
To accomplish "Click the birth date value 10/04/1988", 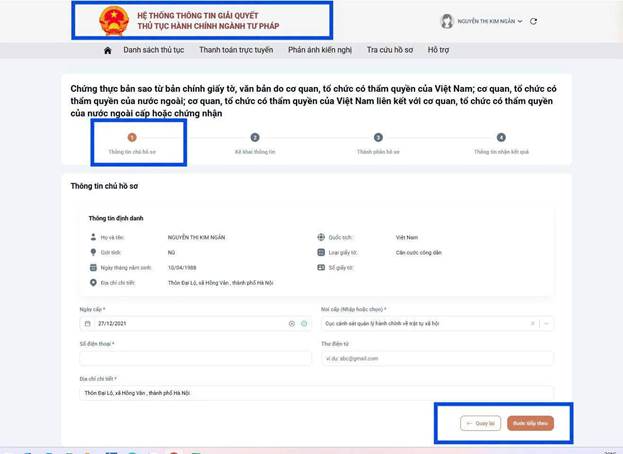I will click(182, 268).
